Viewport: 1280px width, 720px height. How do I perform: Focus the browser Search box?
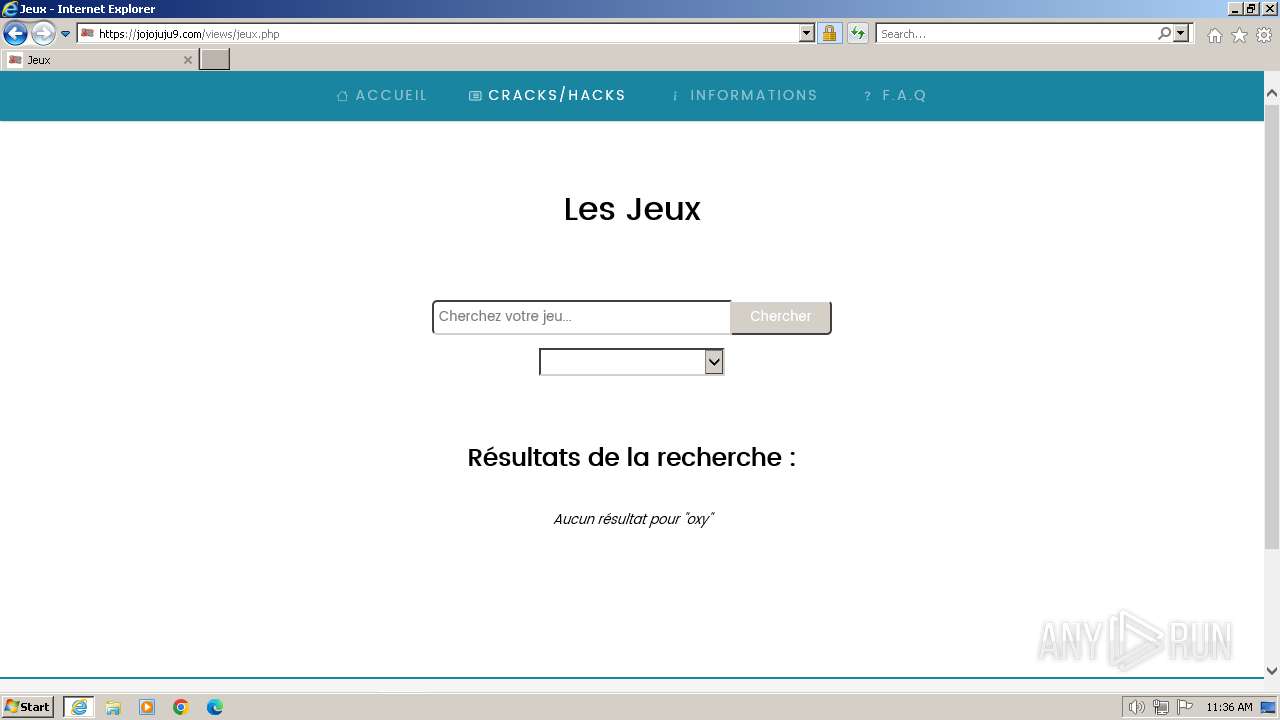1016,34
